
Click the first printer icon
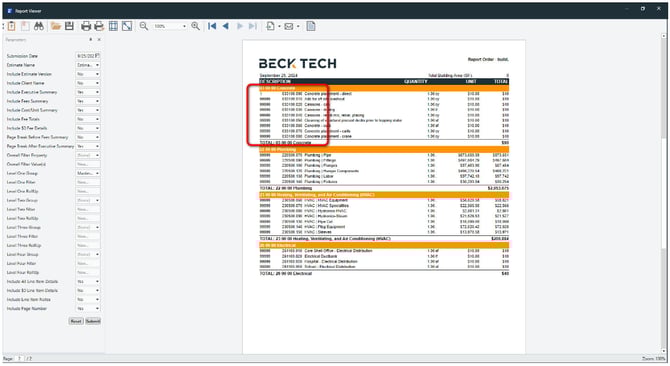point(86,26)
